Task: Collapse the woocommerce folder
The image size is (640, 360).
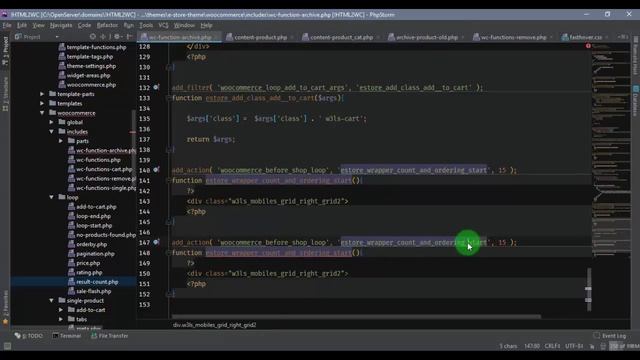Action: pos(42,113)
